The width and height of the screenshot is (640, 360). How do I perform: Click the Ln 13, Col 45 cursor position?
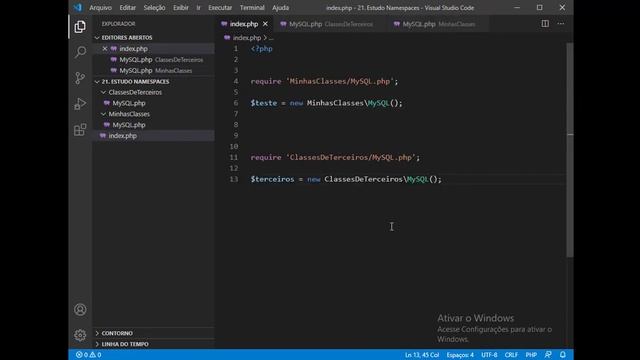tap(422, 355)
